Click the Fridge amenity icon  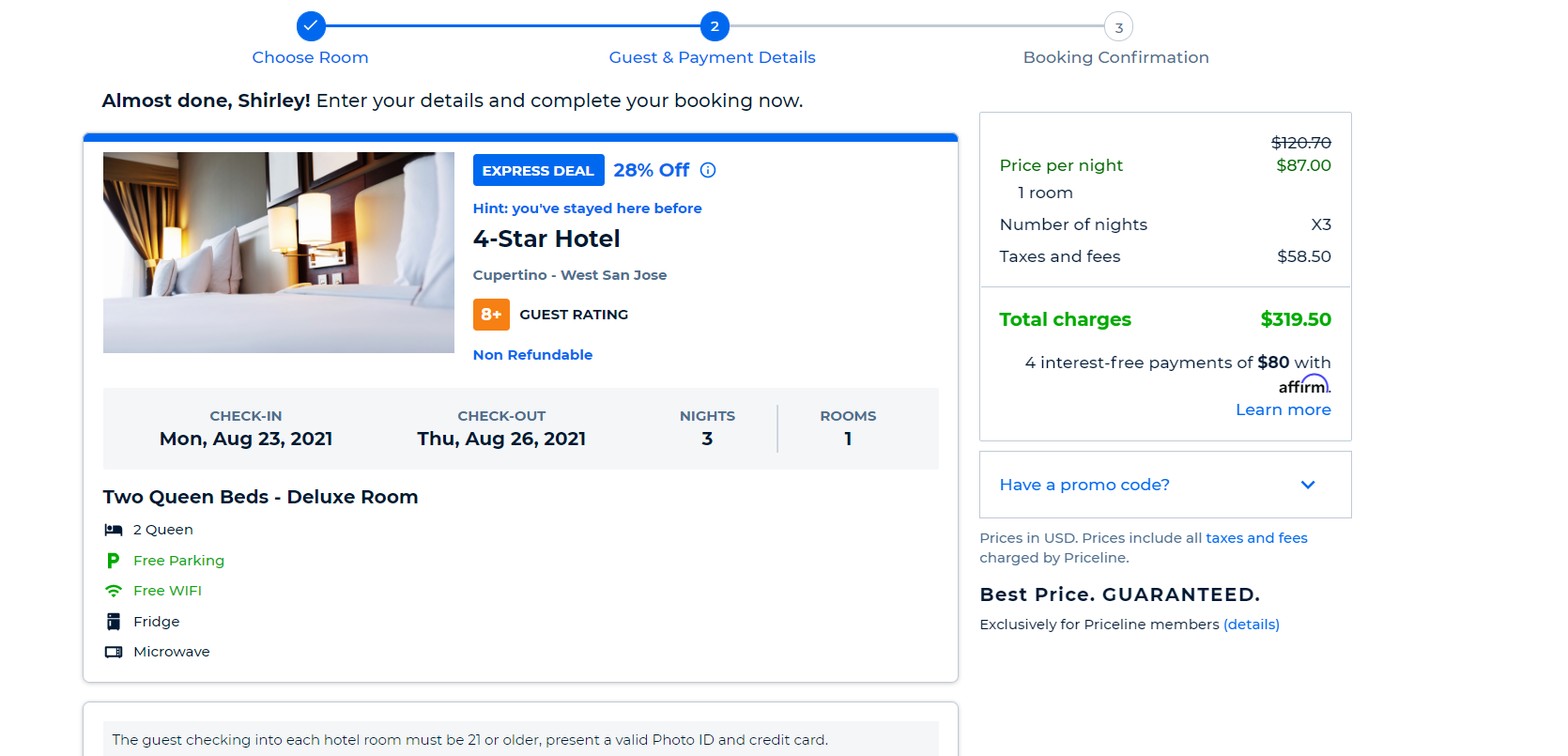coord(114,622)
